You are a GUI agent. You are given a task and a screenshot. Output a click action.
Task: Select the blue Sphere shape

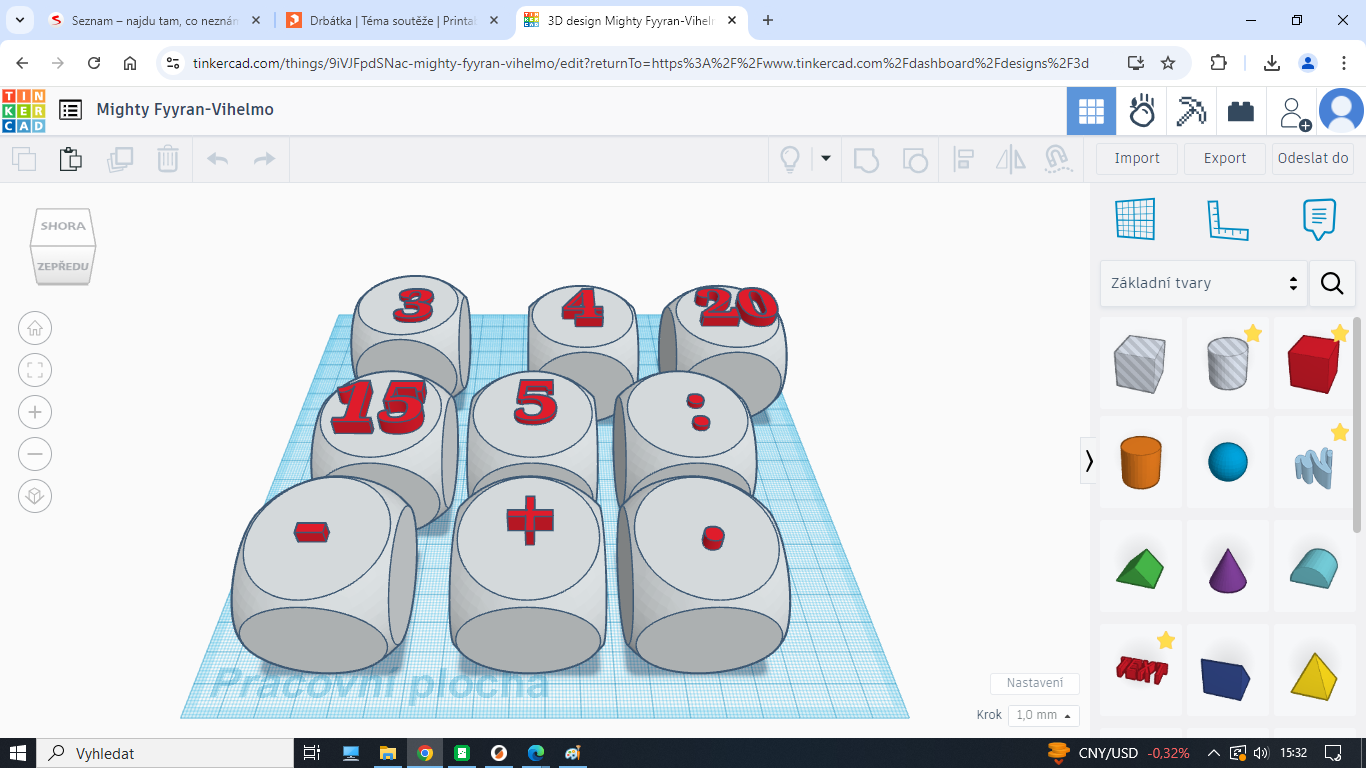click(x=1228, y=462)
